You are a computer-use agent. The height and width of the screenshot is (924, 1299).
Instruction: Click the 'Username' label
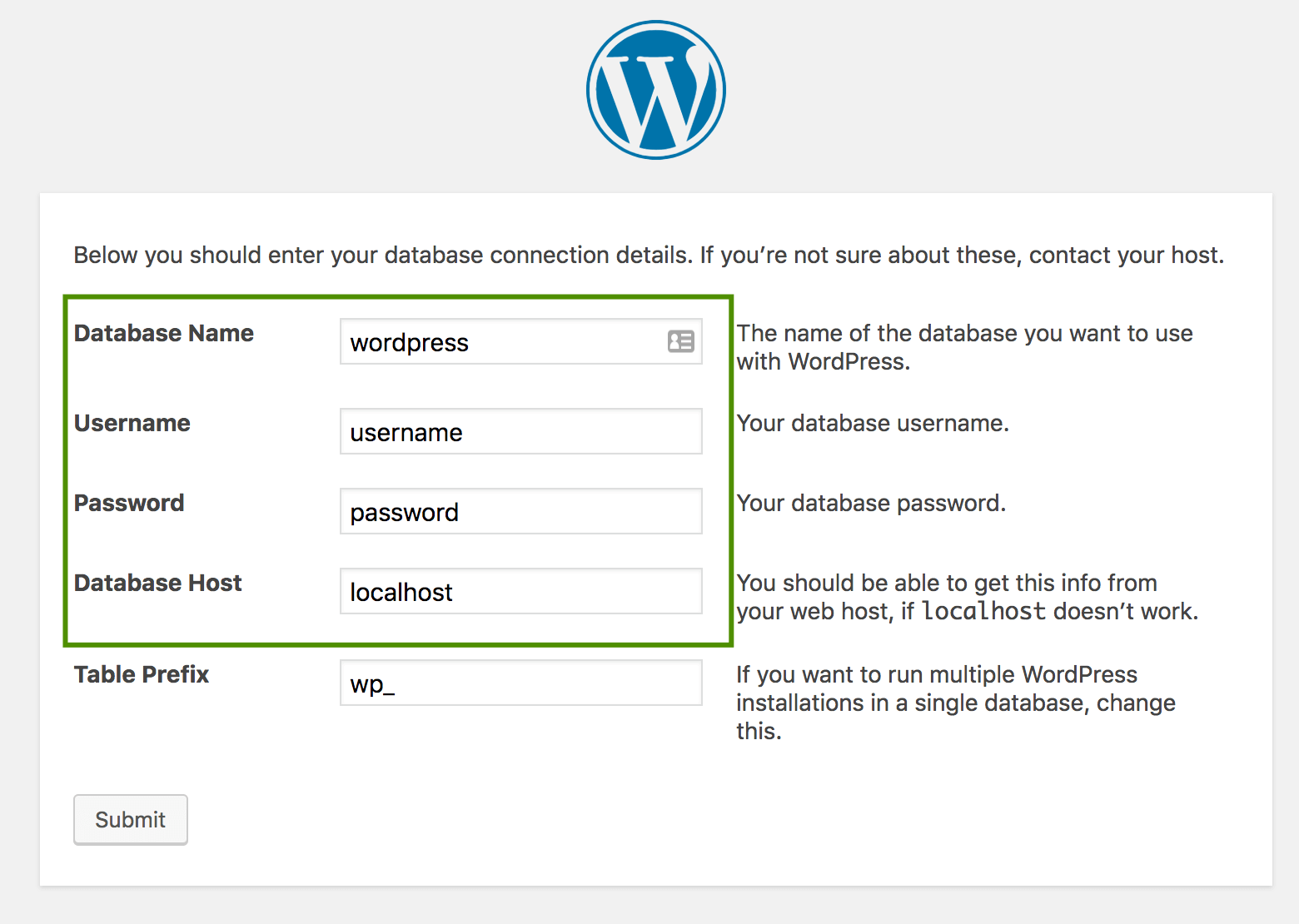click(x=132, y=423)
